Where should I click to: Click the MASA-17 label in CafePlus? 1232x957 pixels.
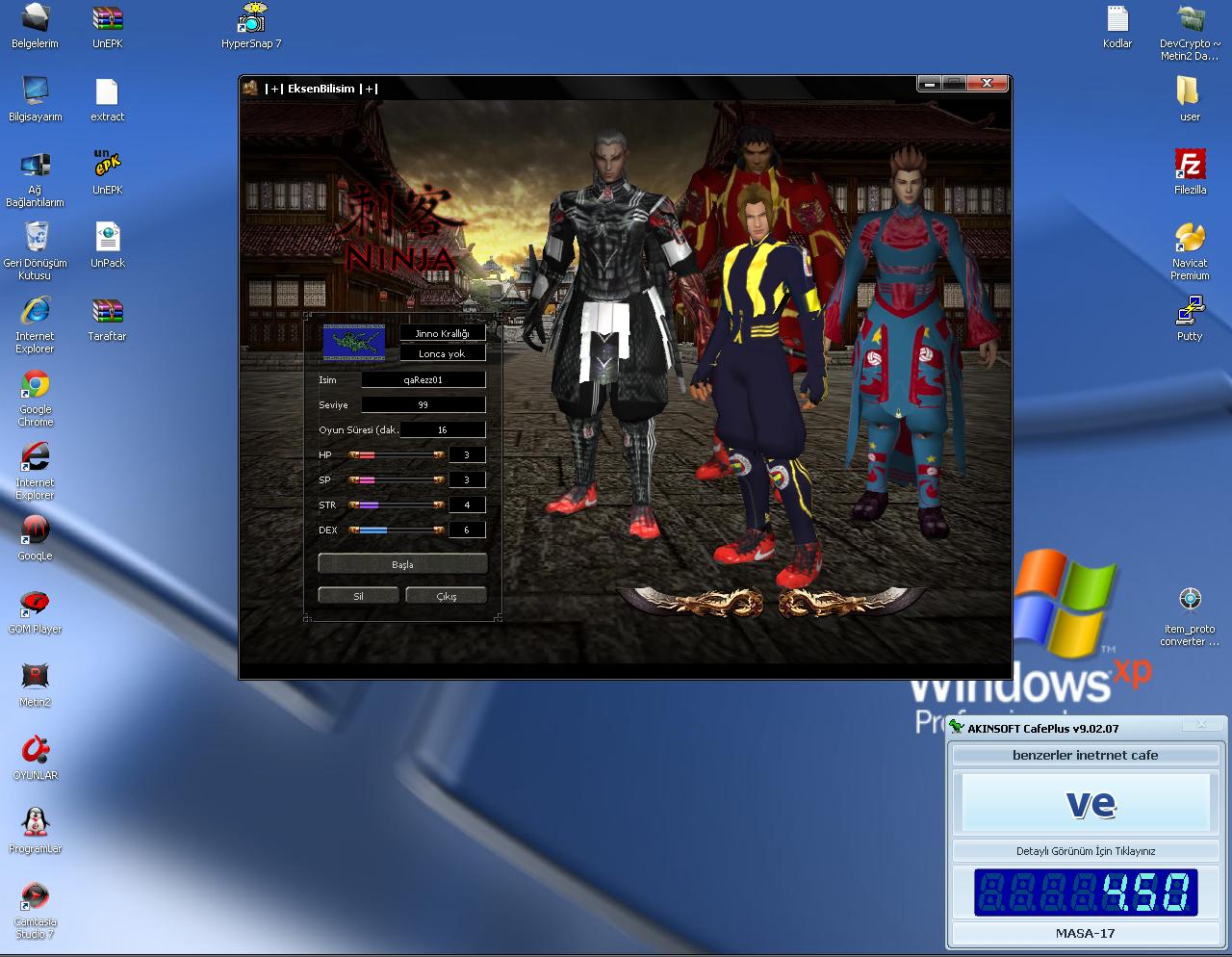[x=1086, y=933]
